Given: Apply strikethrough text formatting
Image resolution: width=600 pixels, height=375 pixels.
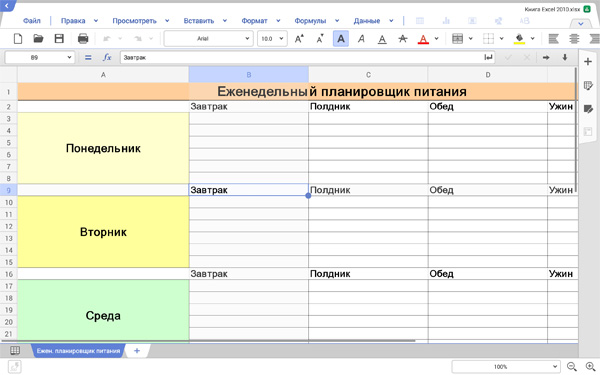Looking at the screenshot, I should click(x=403, y=39).
